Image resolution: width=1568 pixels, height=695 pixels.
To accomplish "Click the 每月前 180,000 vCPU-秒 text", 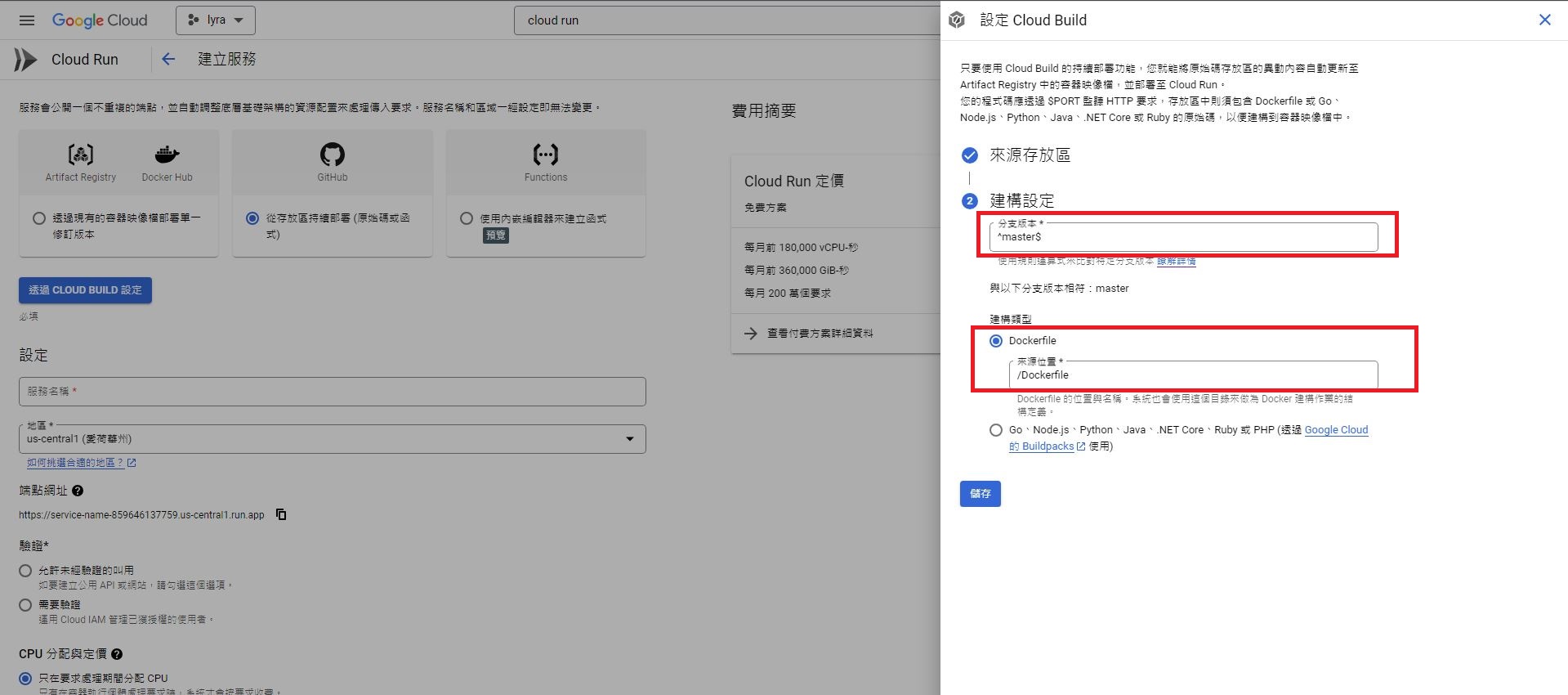I will tap(801, 247).
